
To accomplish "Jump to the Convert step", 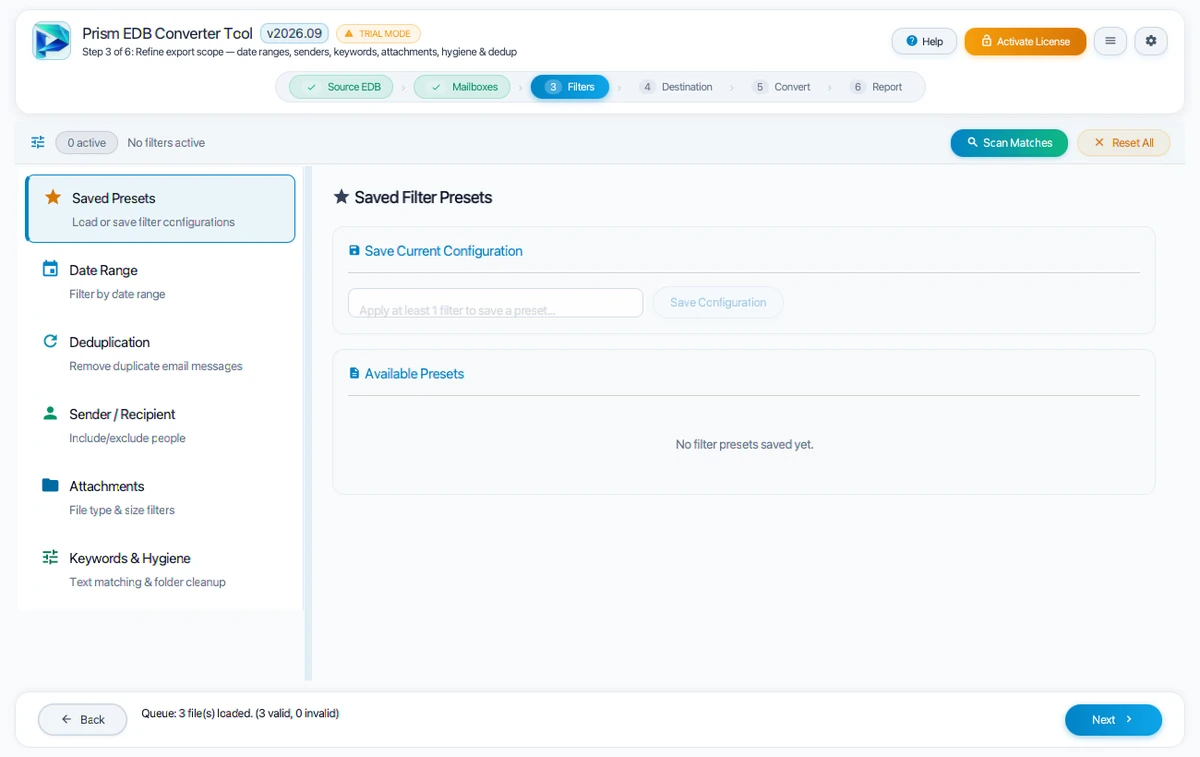I will [x=781, y=87].
